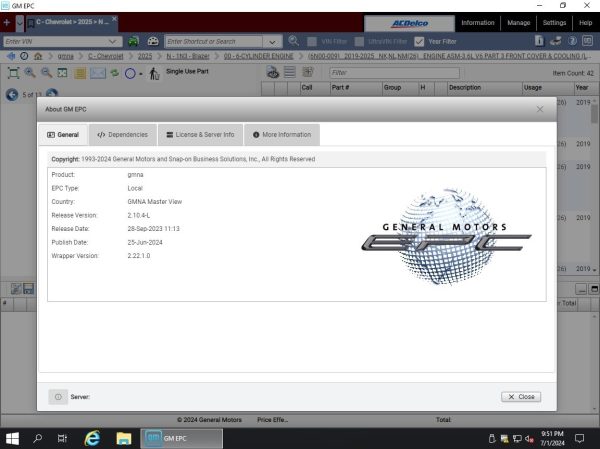Open the Settings menu
This screenshot has width=600, height=449.
click(554, 23)
